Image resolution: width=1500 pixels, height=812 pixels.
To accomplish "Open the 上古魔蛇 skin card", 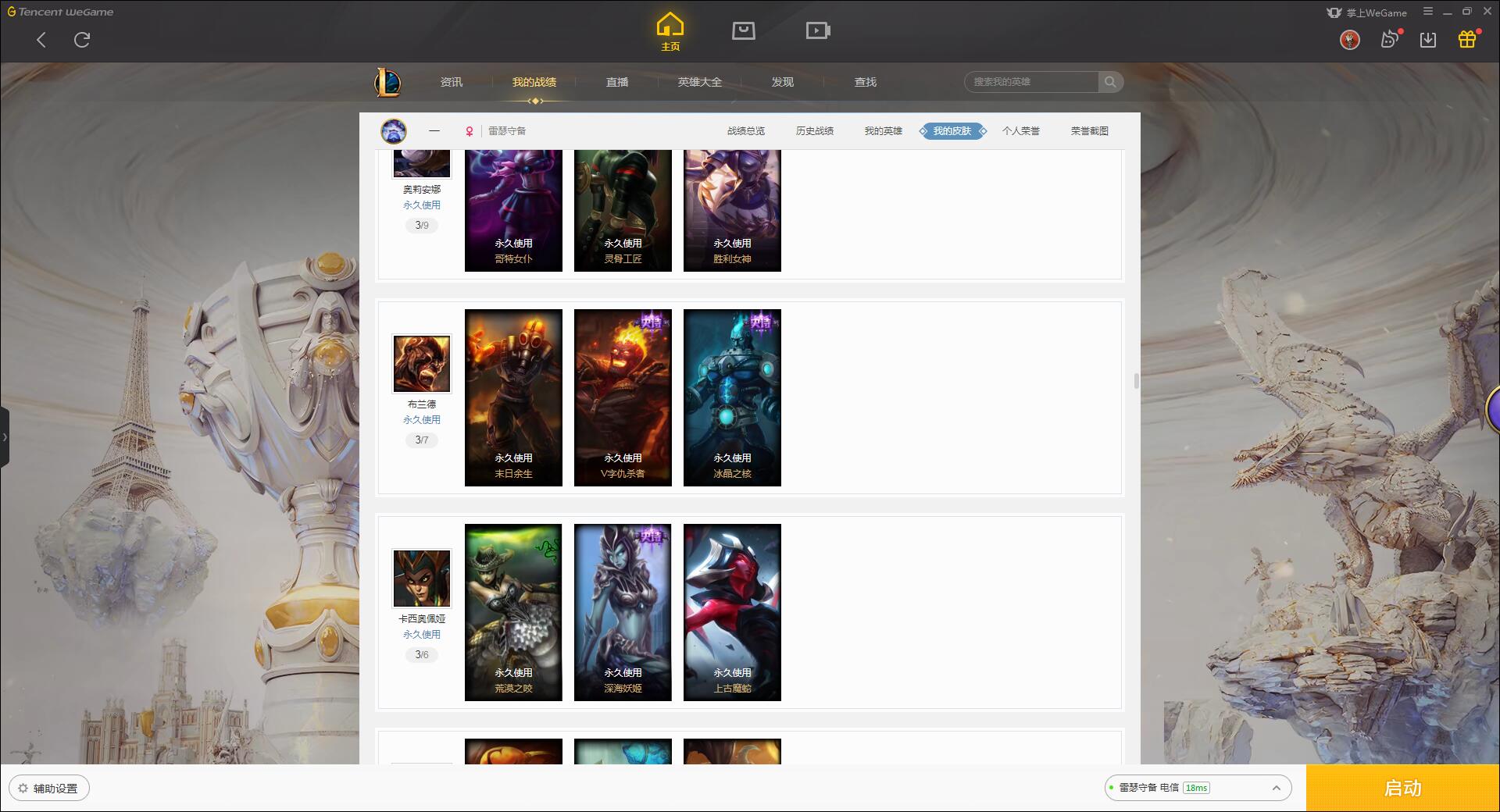I will [x=732, y=612].
